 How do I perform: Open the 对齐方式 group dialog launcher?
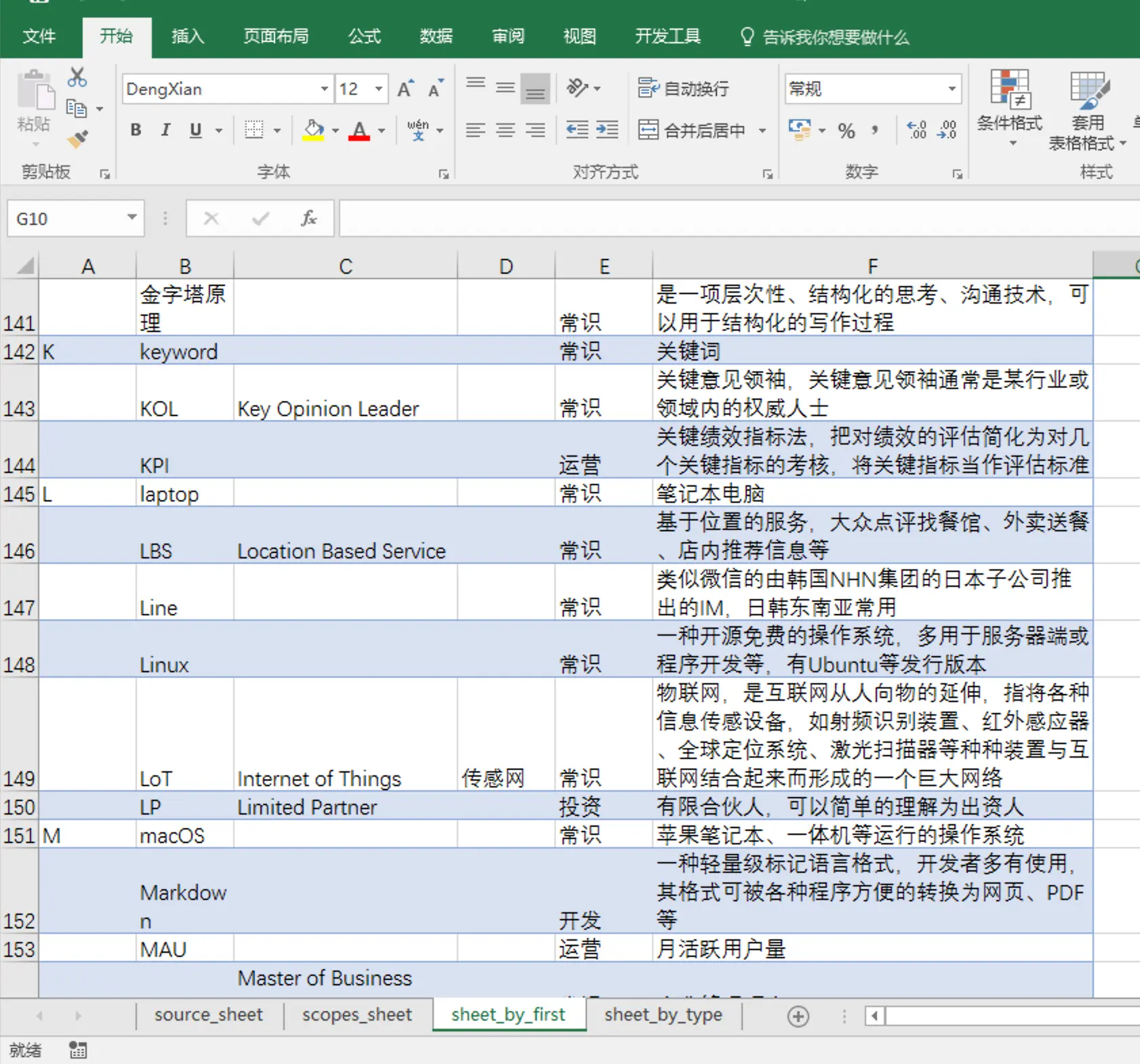(768, 174)
